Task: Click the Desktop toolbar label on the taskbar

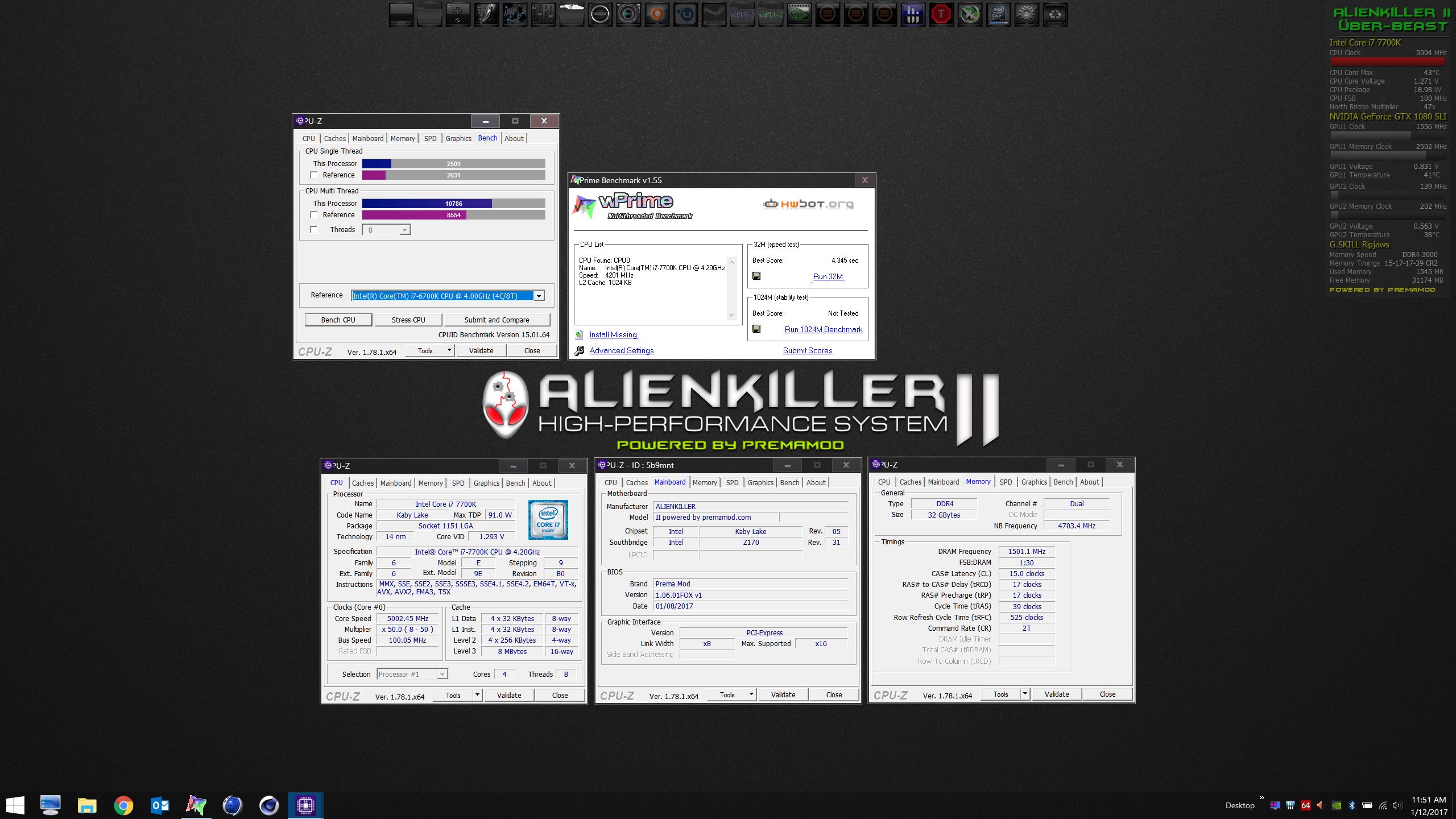Action: click(x=1240, y=805)
